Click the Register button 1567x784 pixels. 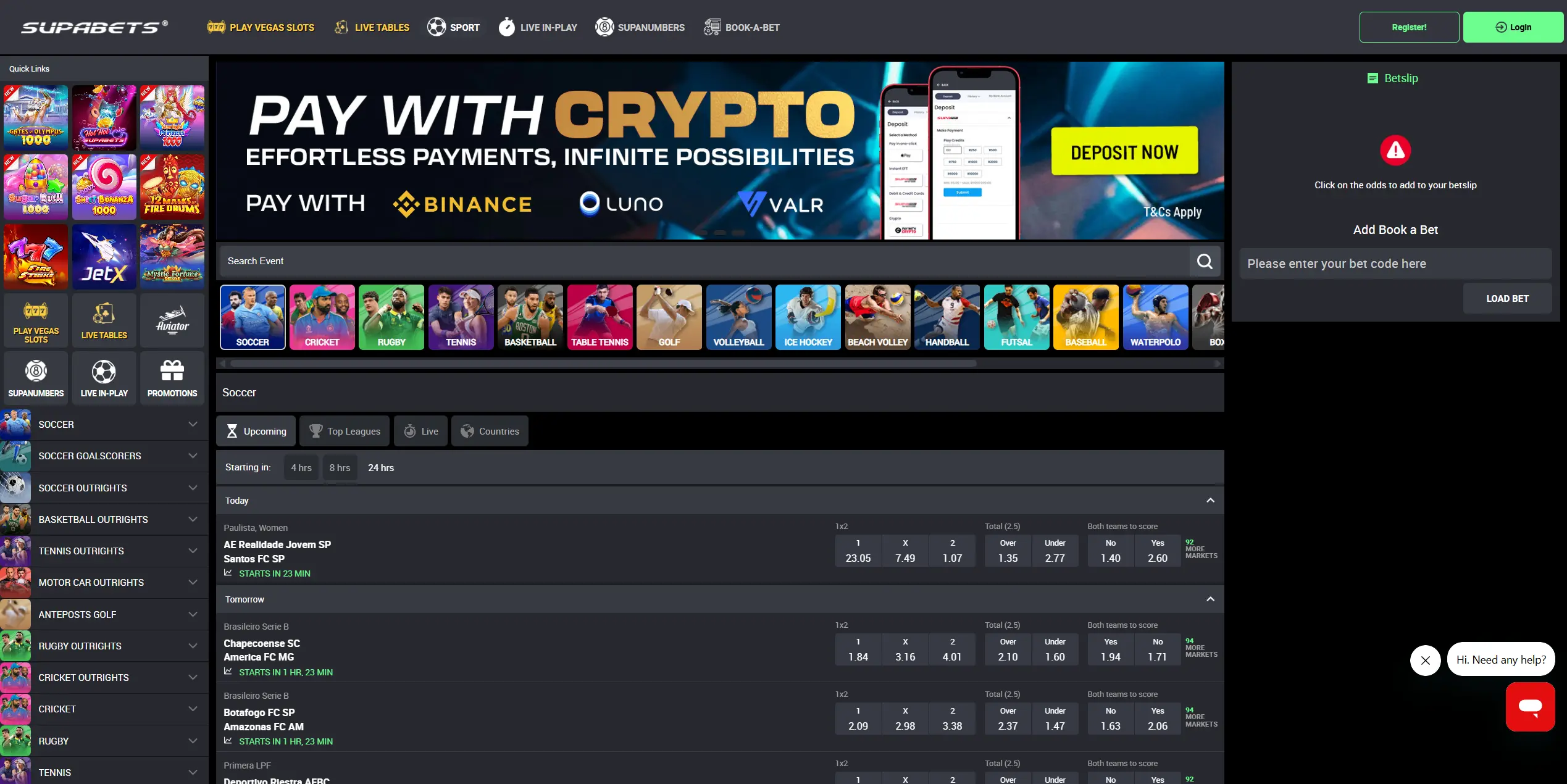coord(1409,27)
